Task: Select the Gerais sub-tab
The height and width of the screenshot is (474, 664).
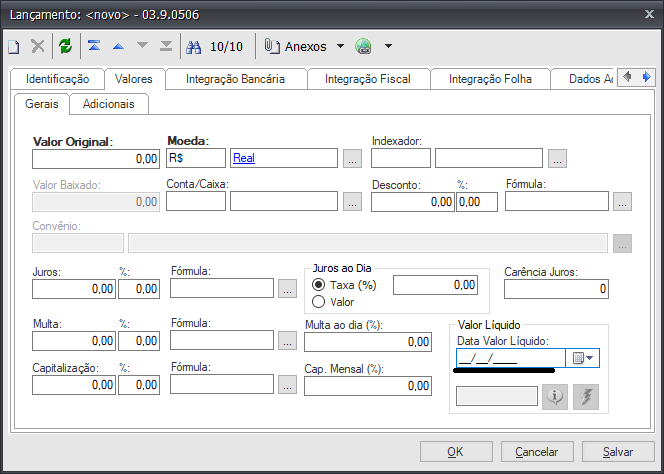Action: [x=42, y=104]
